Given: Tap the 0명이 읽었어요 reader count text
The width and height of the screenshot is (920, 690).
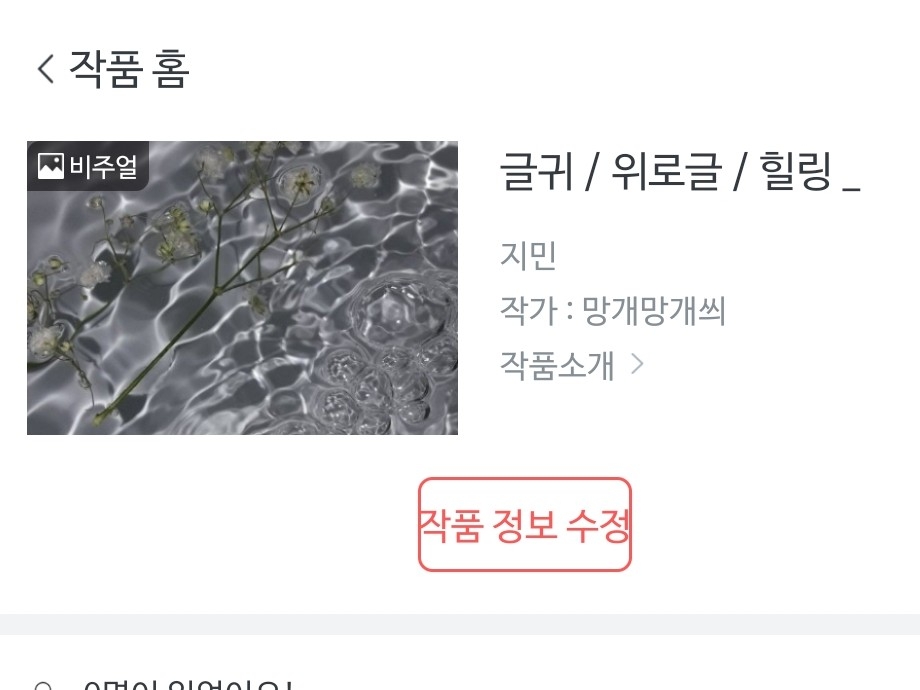Looking at the screenshot, I should click(x=187, y=685).
